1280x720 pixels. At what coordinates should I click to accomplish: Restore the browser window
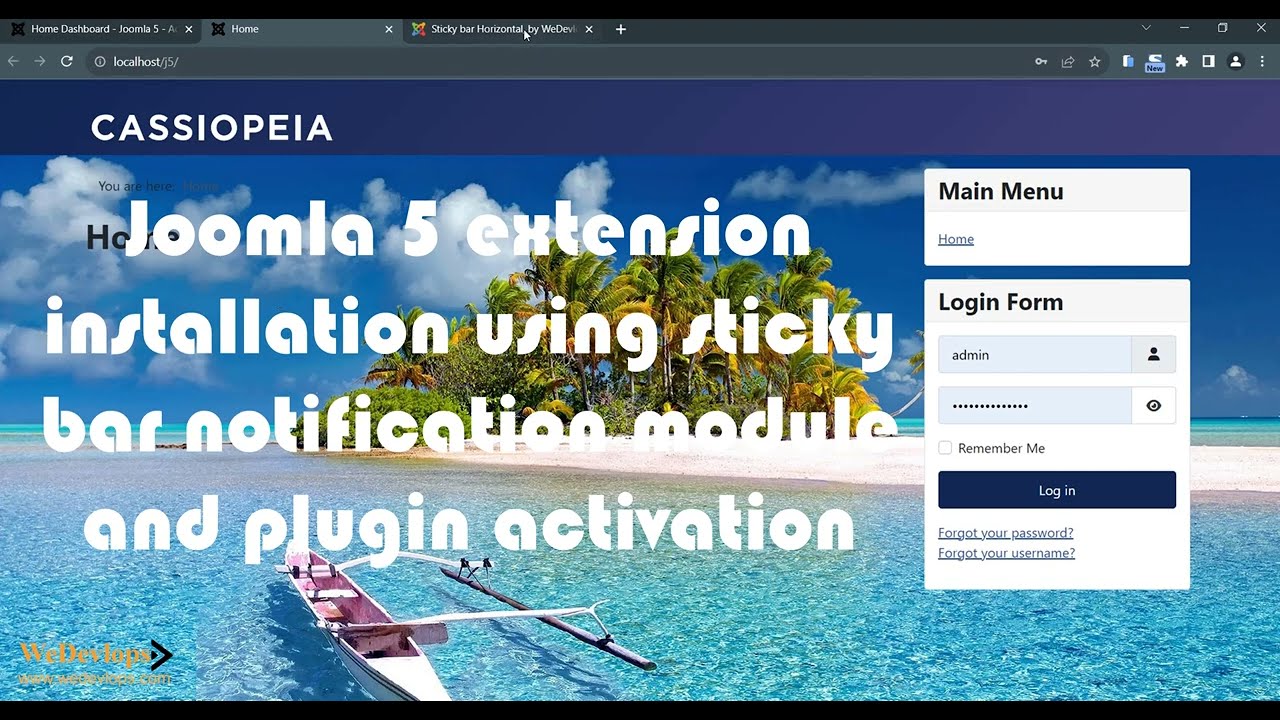click(x=1222, y=28)
